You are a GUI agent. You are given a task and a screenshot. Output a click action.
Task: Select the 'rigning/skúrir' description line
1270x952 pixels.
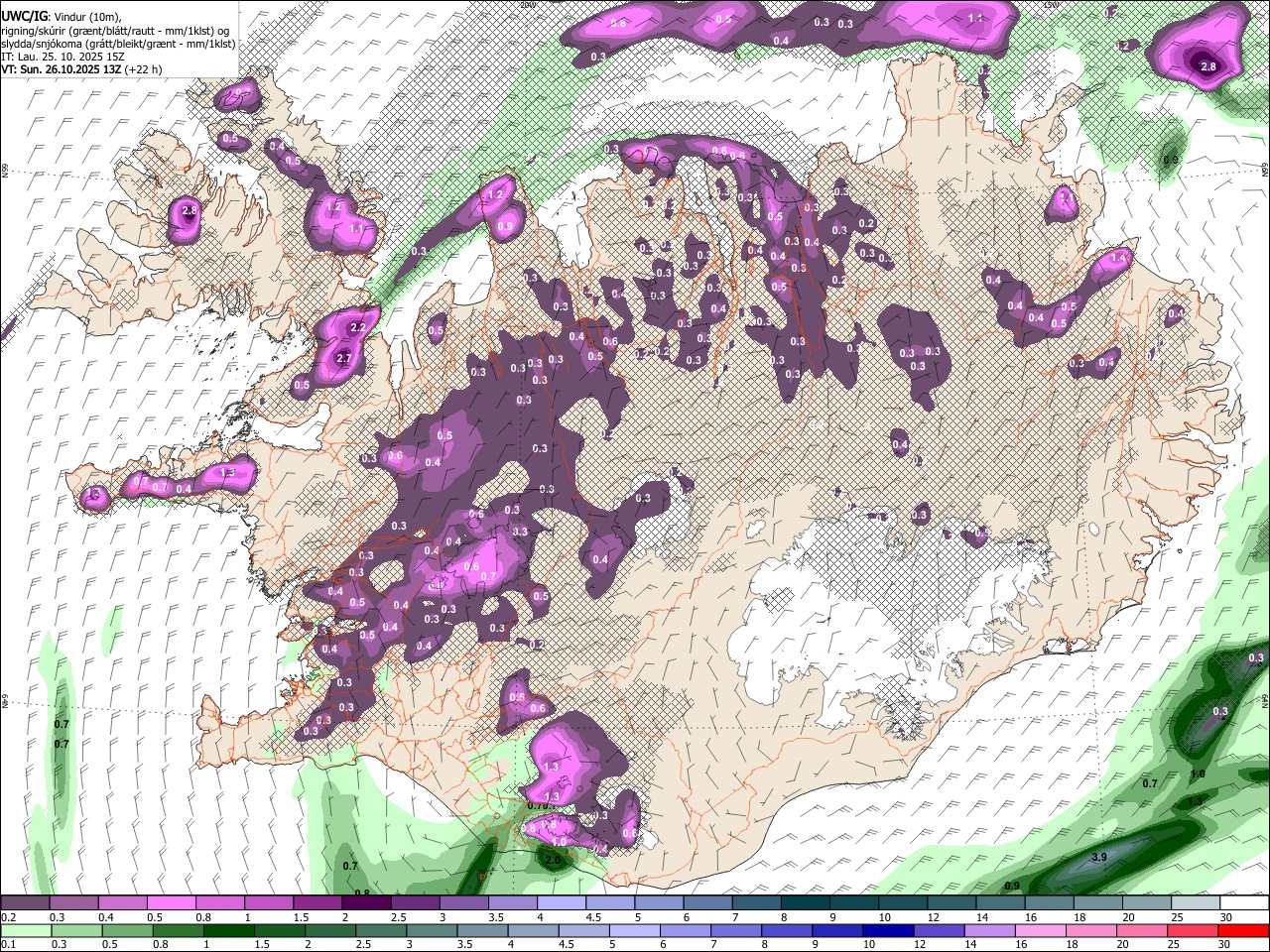(x=116, y=31)
